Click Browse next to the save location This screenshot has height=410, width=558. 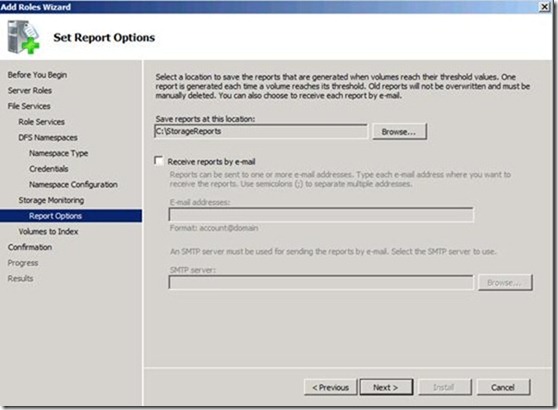pos(399,132)
